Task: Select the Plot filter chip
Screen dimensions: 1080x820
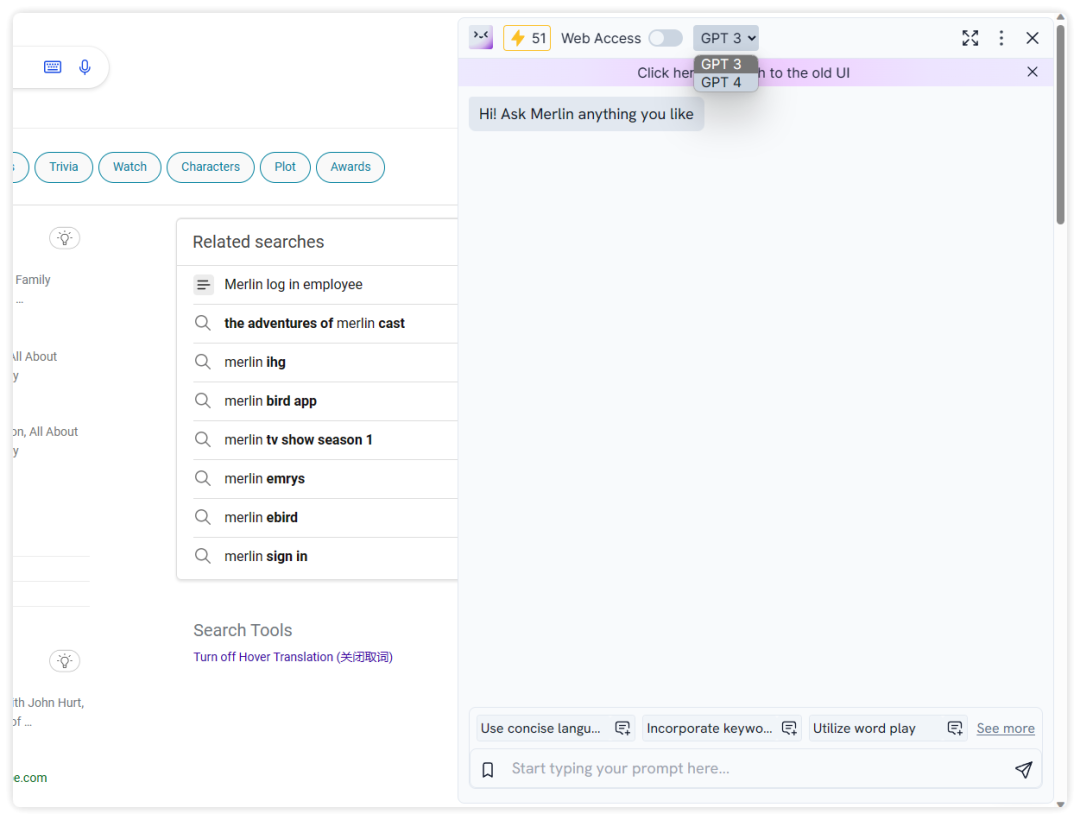Action: [x=285, y=167]
